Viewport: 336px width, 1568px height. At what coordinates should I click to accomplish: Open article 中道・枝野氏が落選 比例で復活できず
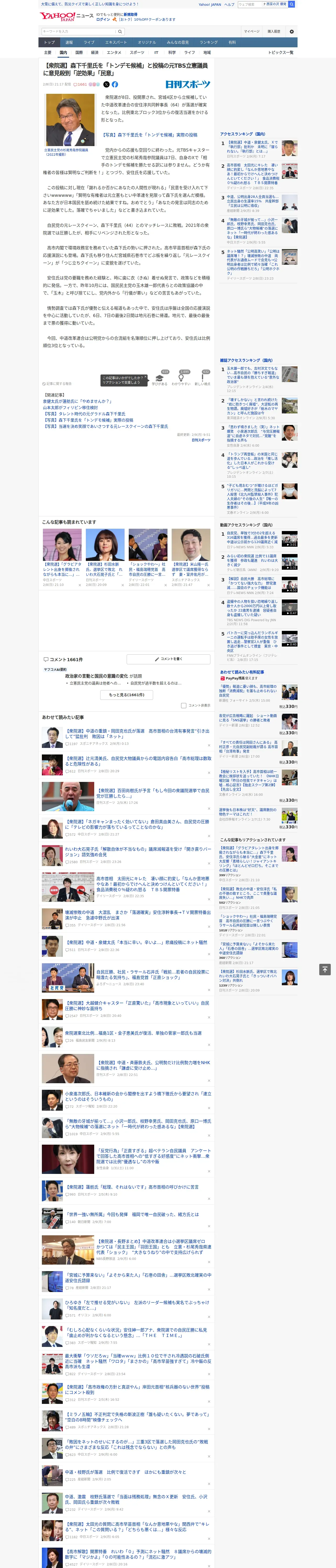point(125,1472)
